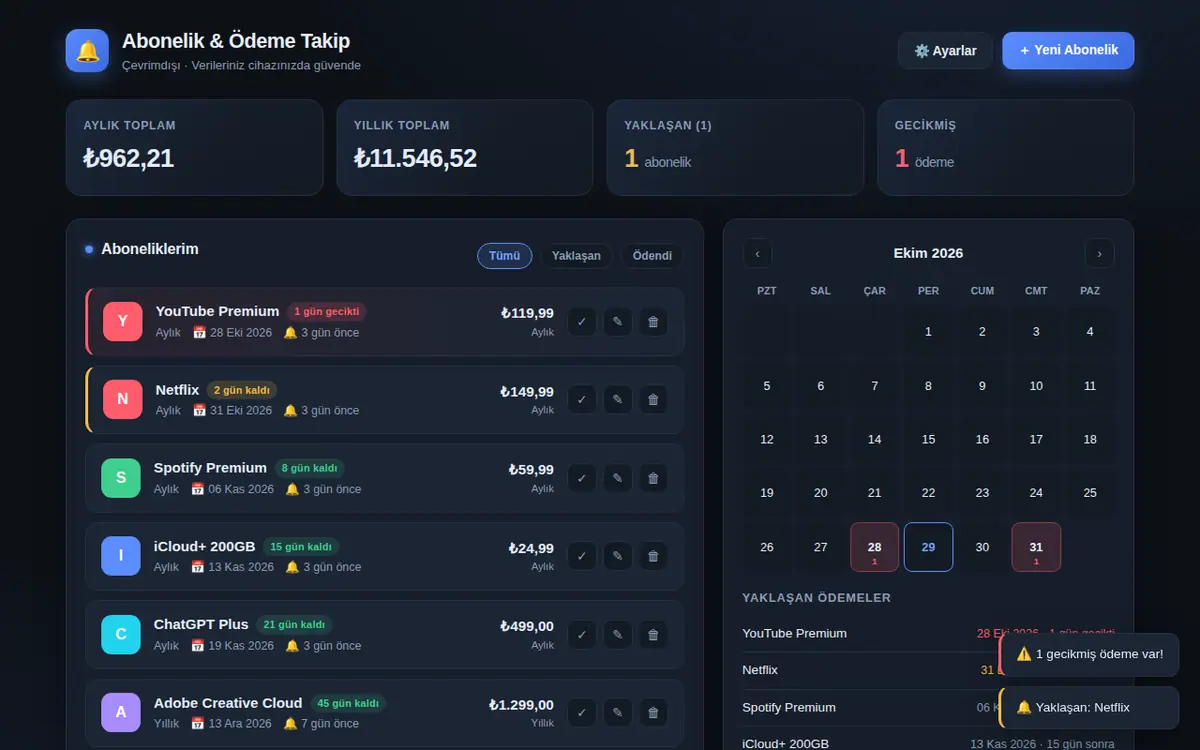Mark iCloud+ 200GB as paid

point(582,556)
